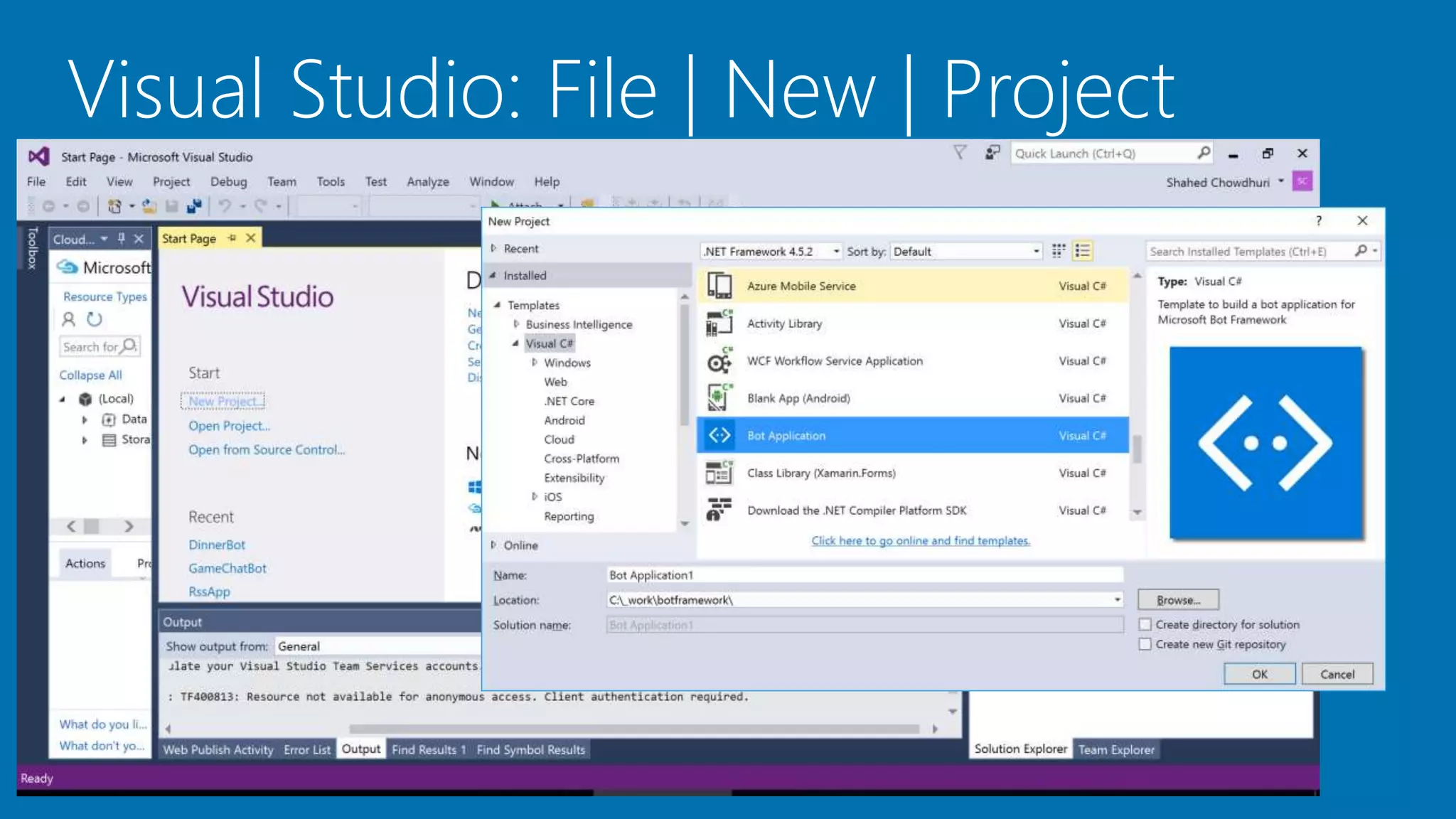This screenshot has width=1456, height=819.
Task: Select the Activity Library template icon
Action: [719, 323]
